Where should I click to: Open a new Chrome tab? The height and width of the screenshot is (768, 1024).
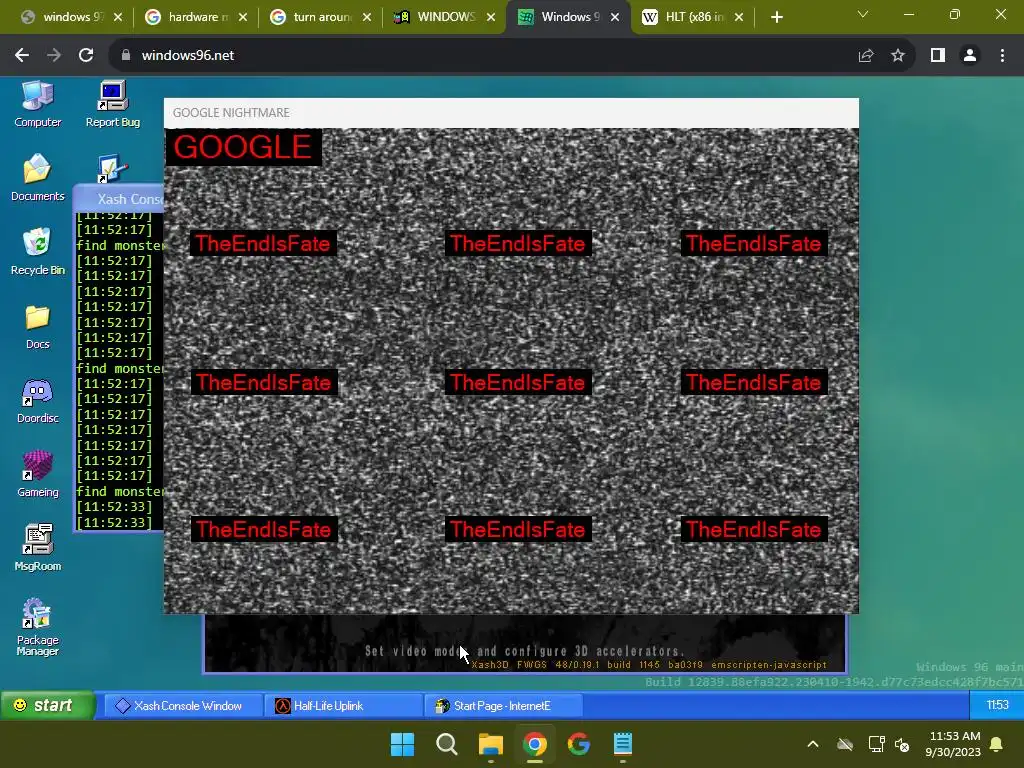coord(776,17)
